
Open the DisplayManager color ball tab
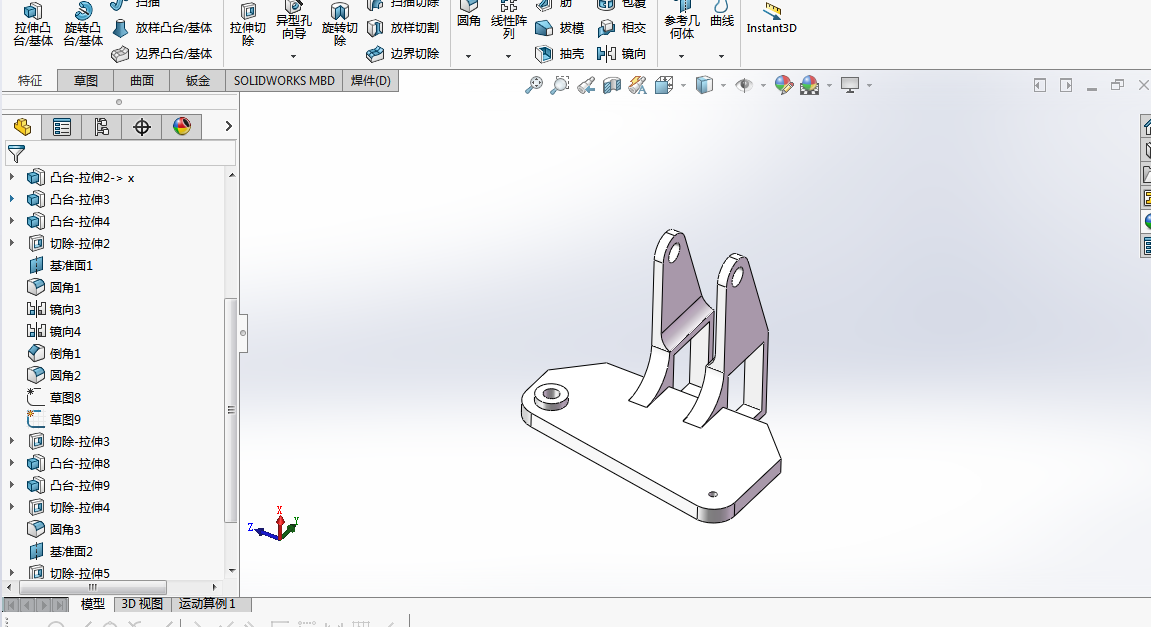point(181,127)
